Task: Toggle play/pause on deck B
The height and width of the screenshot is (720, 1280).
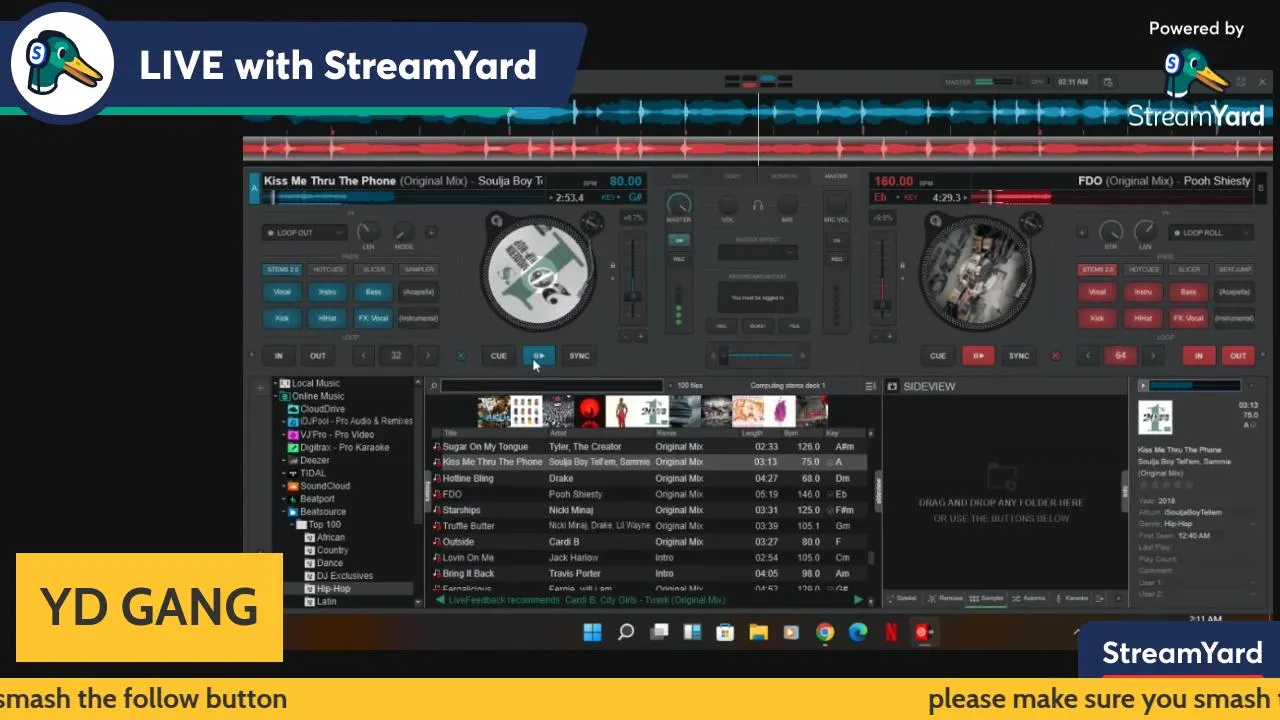Action: pos(978,356)
